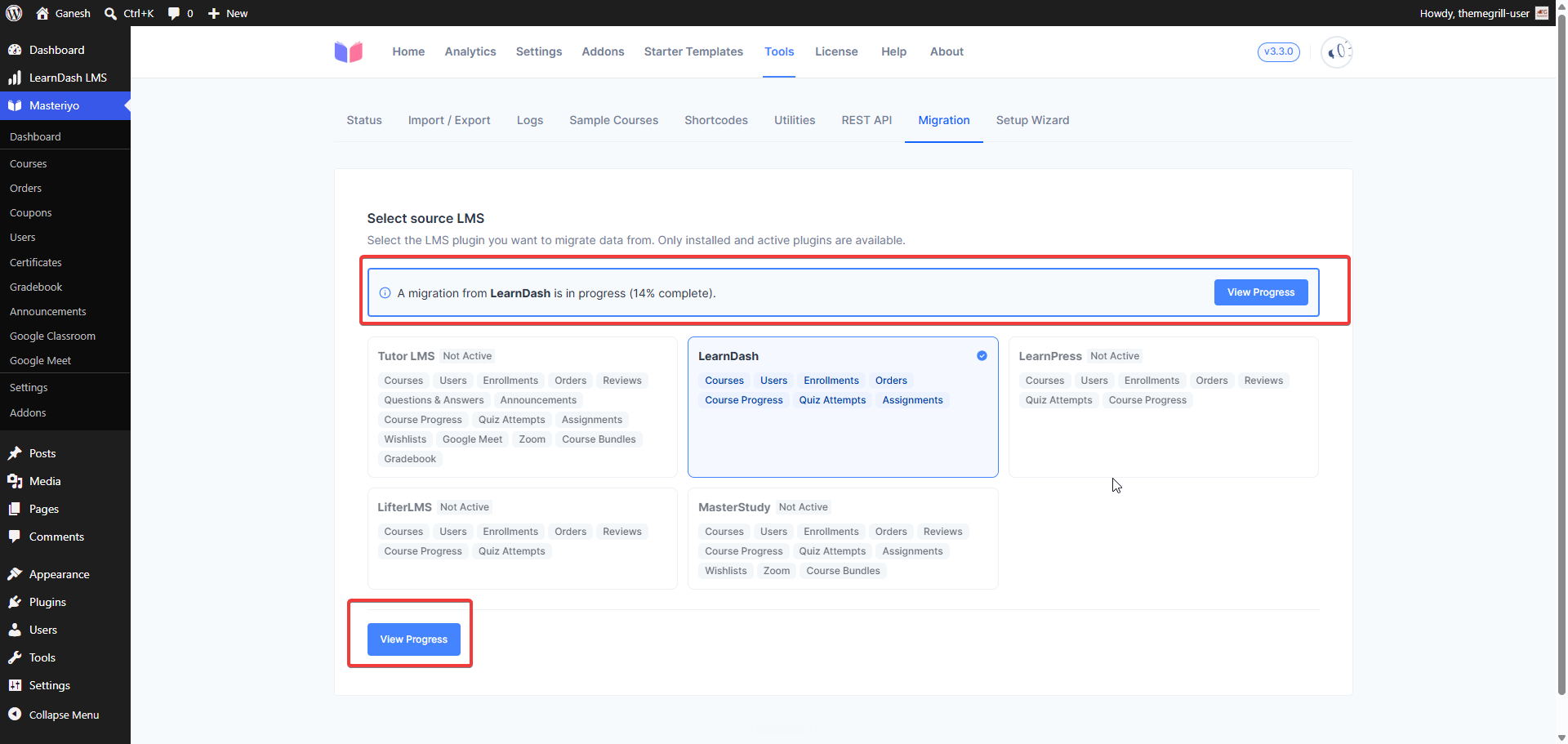Open the Howdy themegrill-user account menu

point(1484,13)
